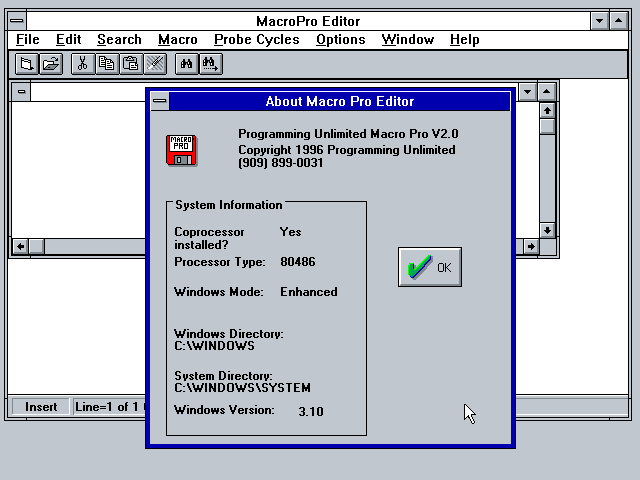Click the "Line=1 of 1" status text
640x480 pixels.
point(107,407)
